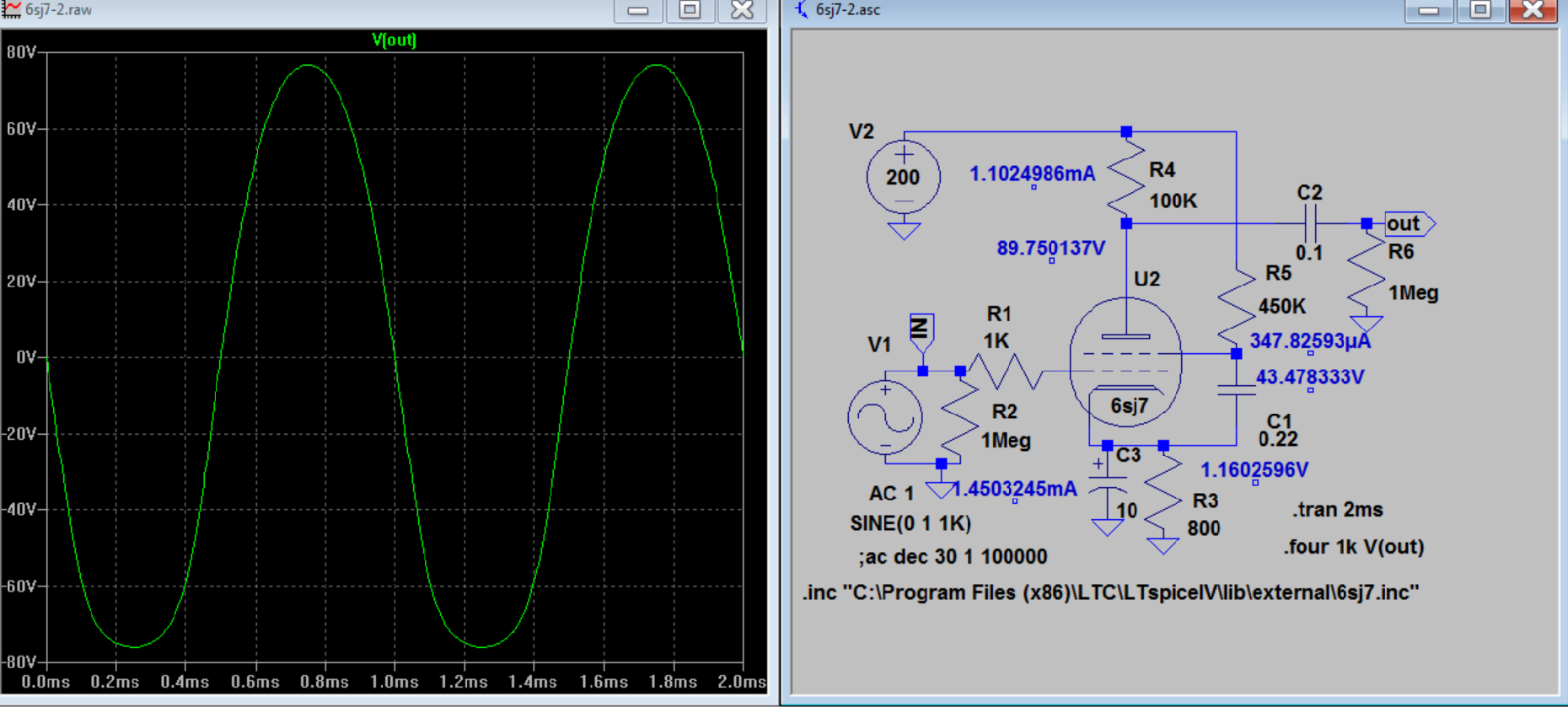Screen dimensions: 1568x707
Task: Click the ;ac dec 30 comment text
Action: [953, 557]
